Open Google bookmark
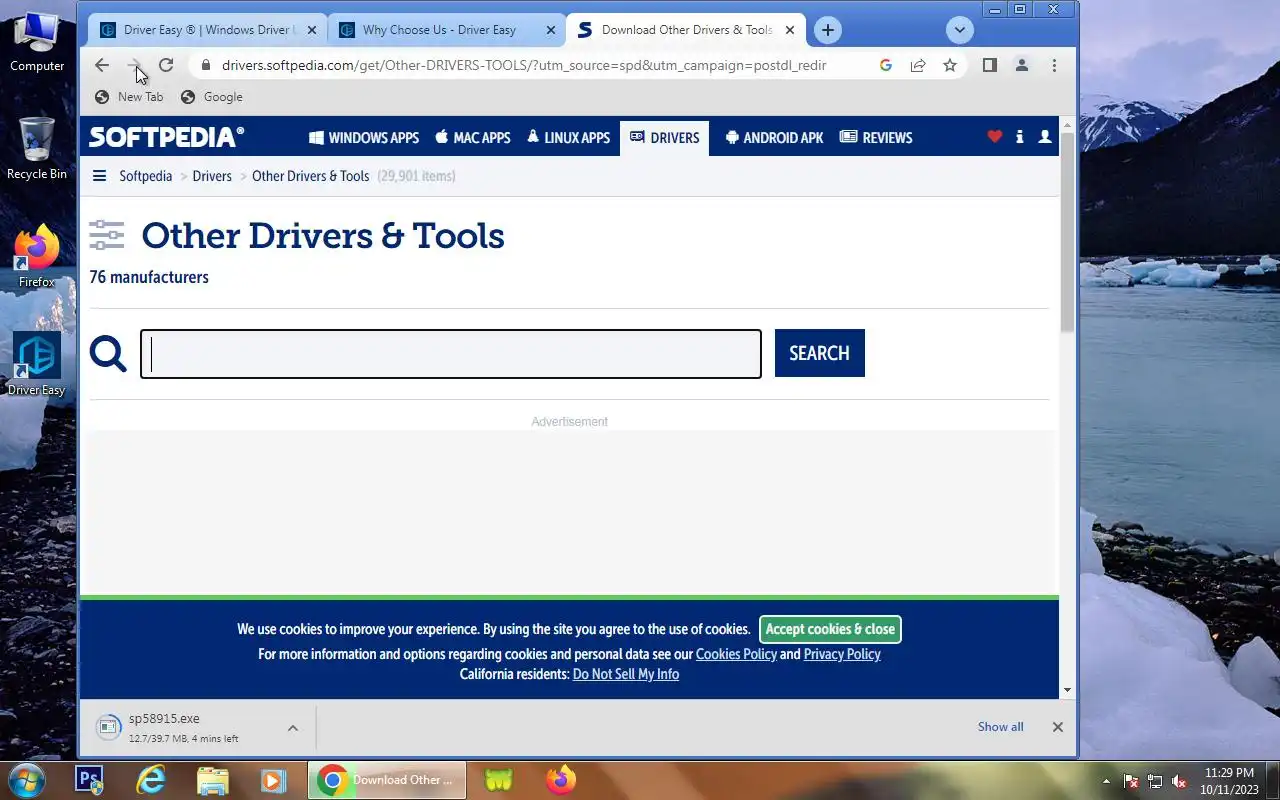Screen dimensions: 1280x800 click(x=211, y=97)
